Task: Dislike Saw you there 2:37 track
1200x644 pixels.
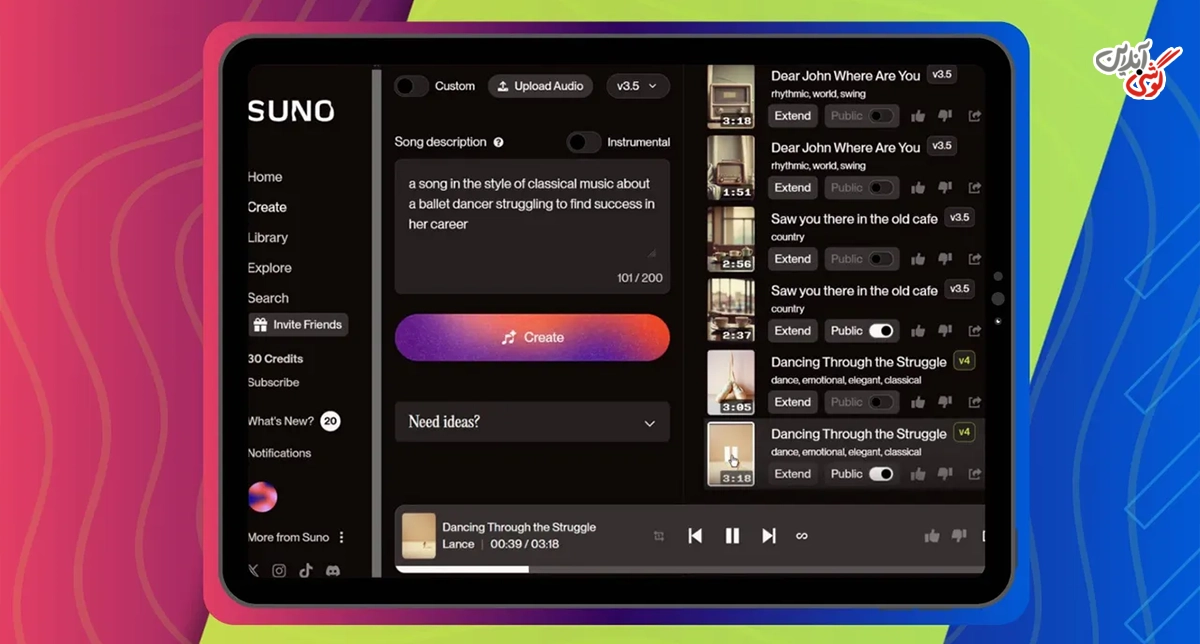Action: pos(945,331)
